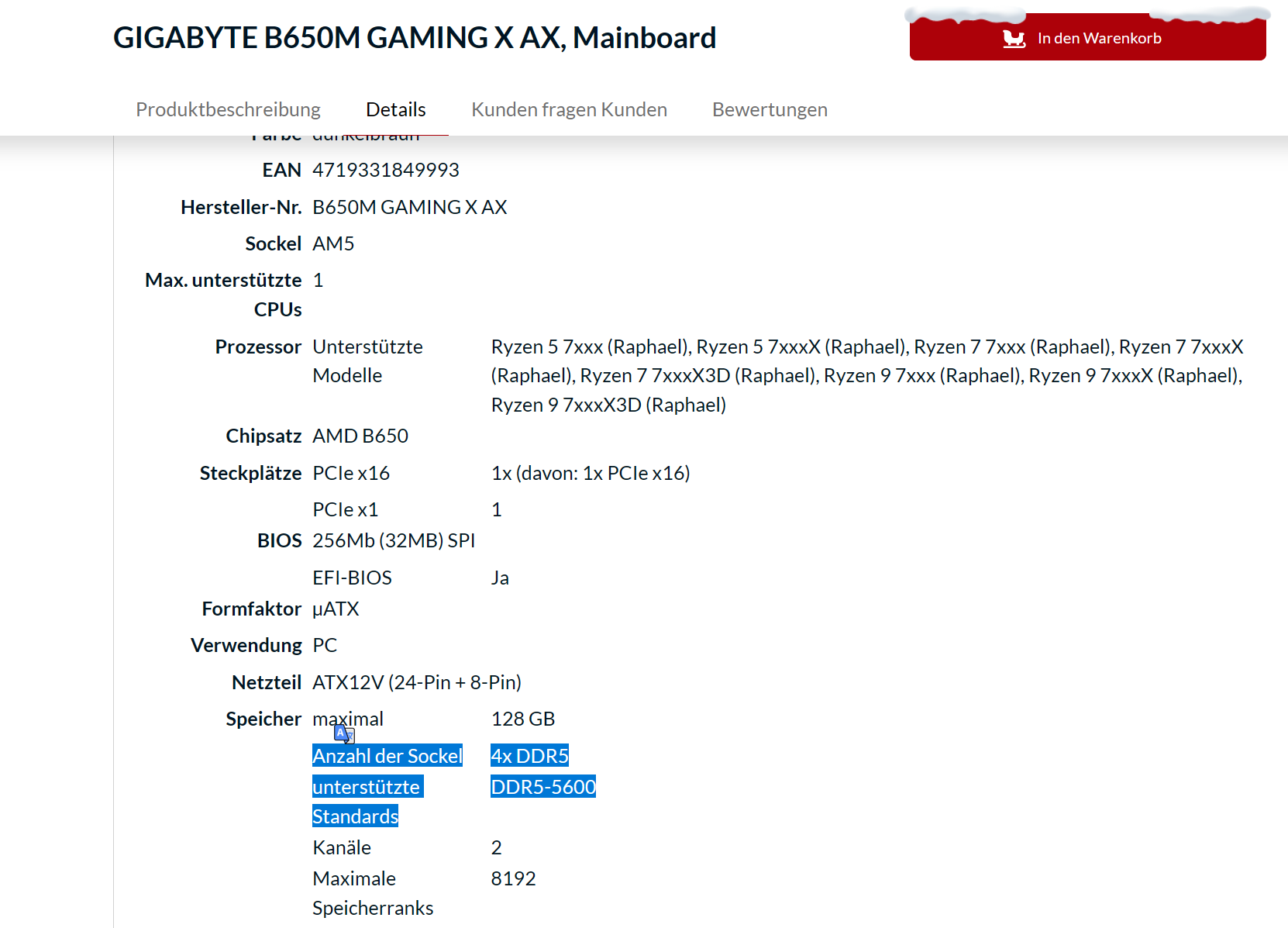
Task: Click the Speicher label
Action: pos(263,719)
